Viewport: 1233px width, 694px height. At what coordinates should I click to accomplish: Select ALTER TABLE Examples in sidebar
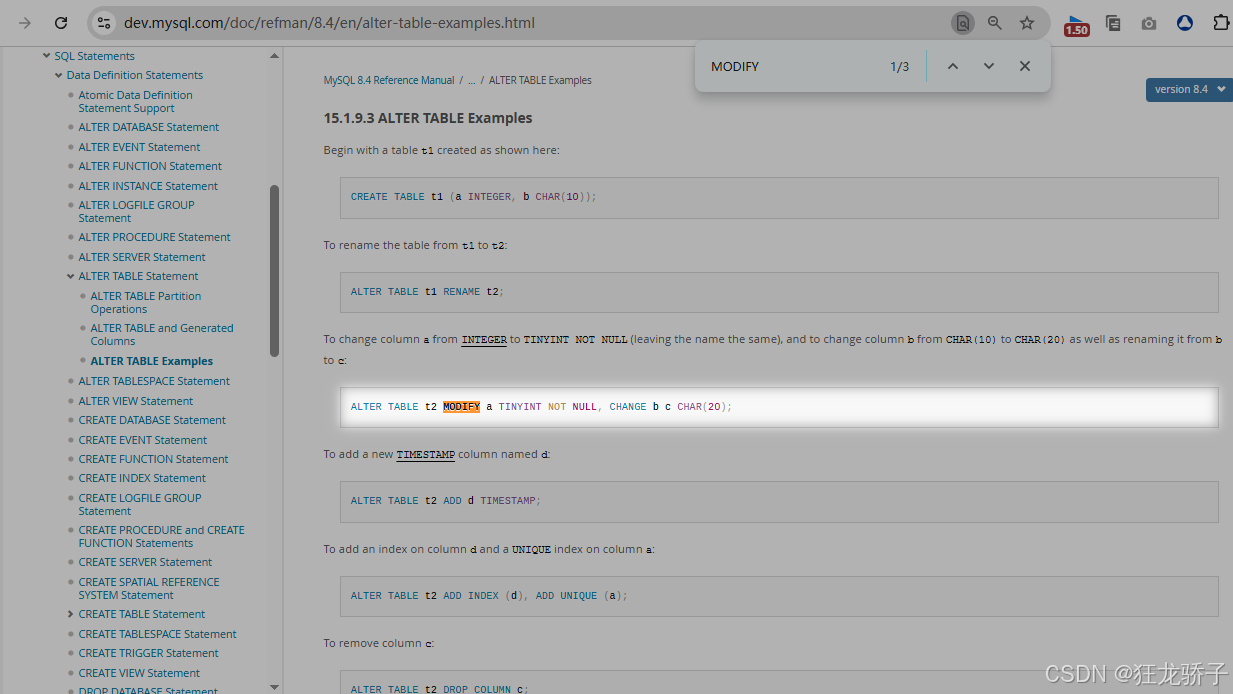point(151,361)
